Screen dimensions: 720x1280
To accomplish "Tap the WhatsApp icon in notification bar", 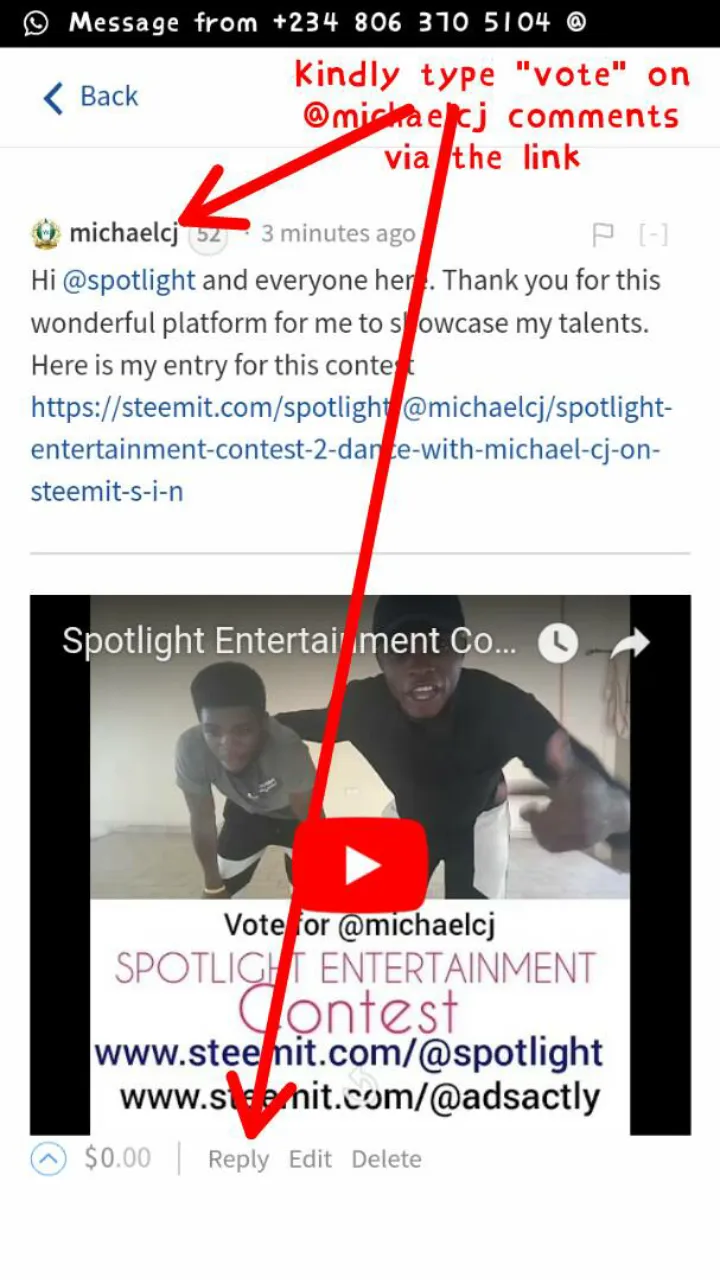I will pos(35,23).
